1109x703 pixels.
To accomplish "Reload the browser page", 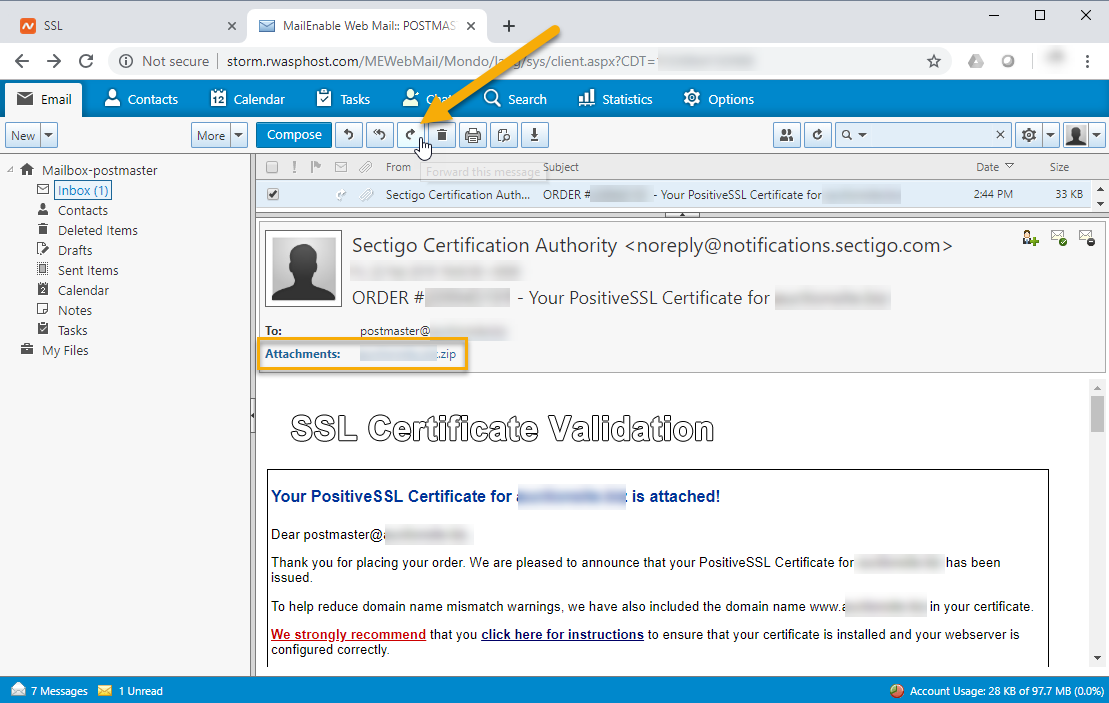I will click(86, 61).
